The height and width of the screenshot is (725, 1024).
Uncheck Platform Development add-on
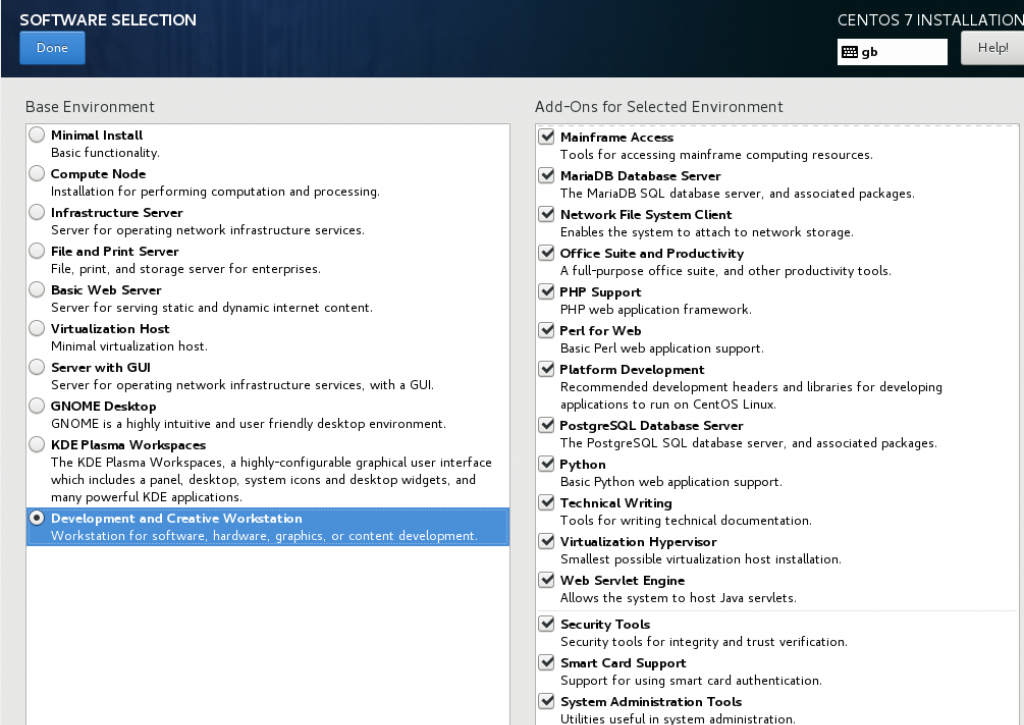[547, 368]
